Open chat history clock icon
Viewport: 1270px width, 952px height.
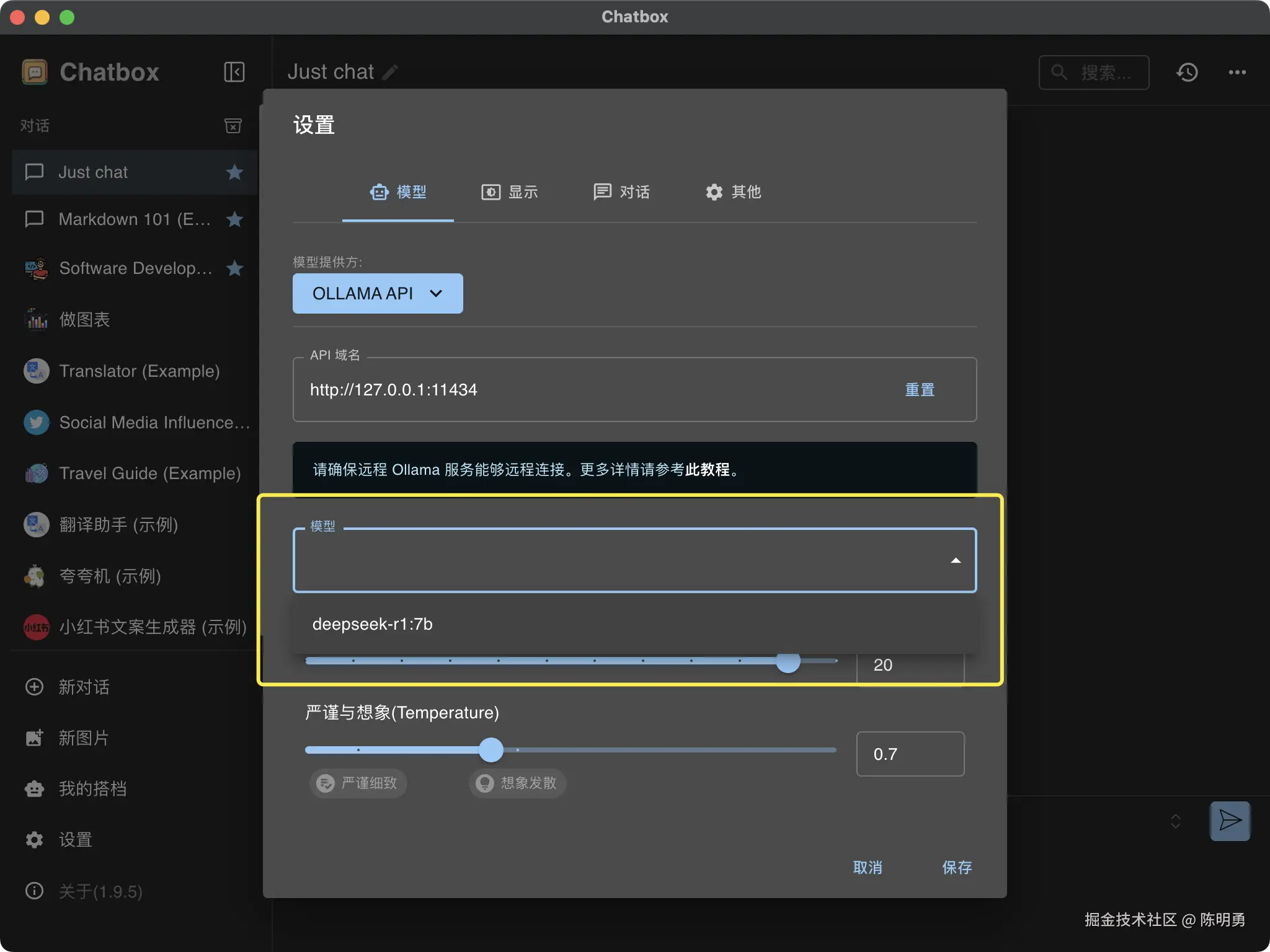pos(1187,73)
